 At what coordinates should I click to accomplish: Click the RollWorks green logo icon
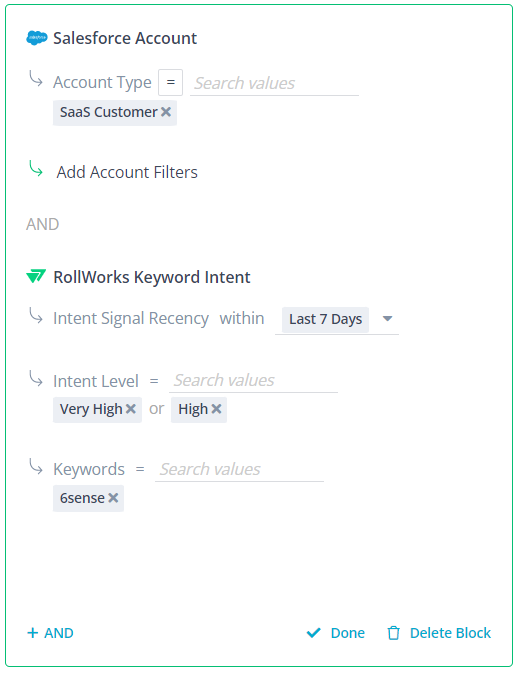36,276
